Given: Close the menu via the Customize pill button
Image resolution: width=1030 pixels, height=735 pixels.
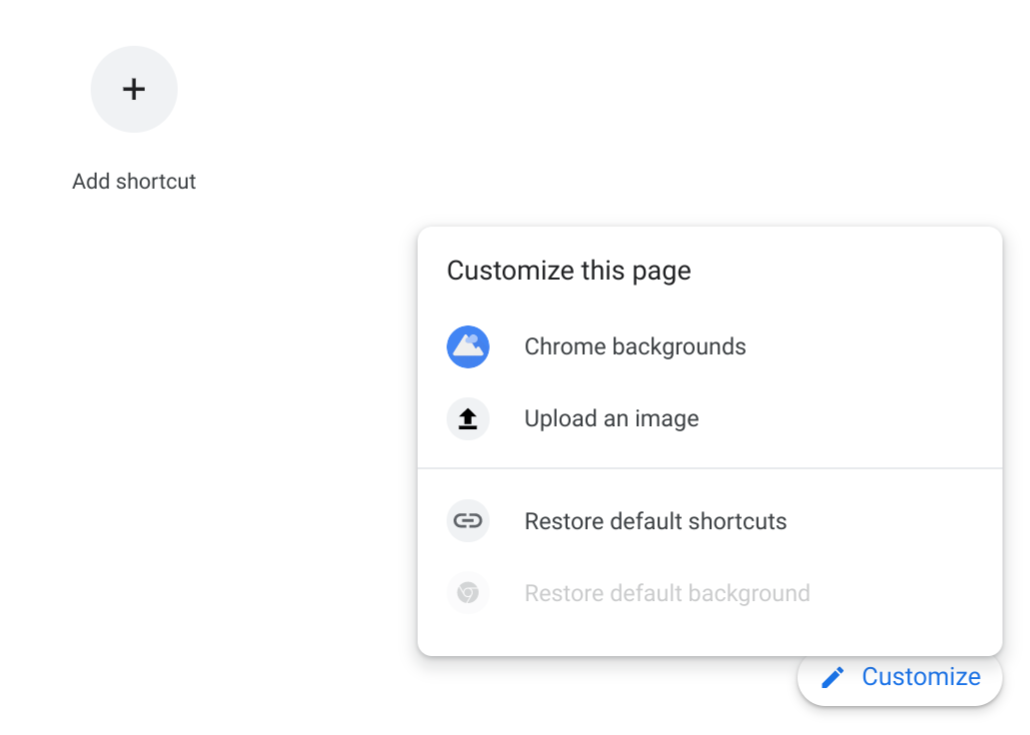Looking at the screenshot, I should (x=899, y=678).
